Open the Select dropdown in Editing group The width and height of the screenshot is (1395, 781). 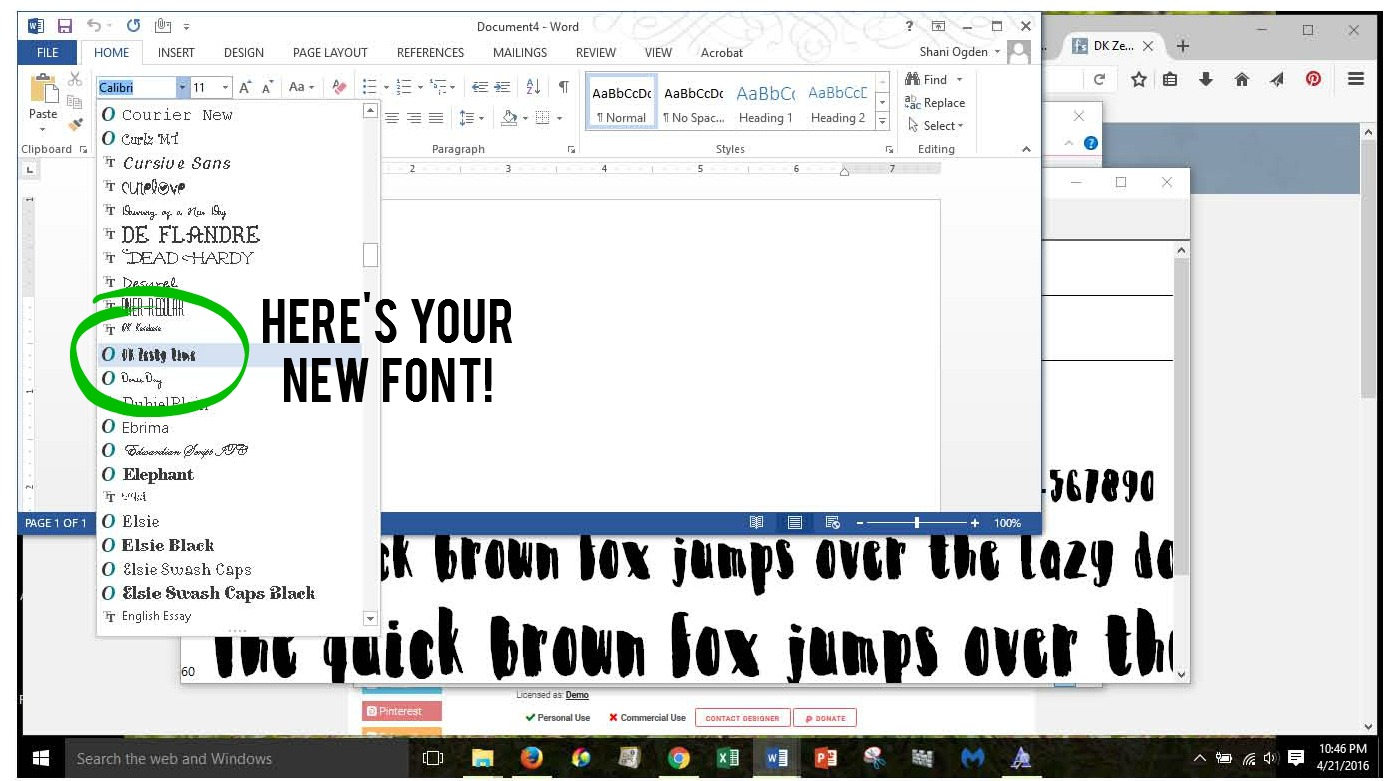(936, 125)
